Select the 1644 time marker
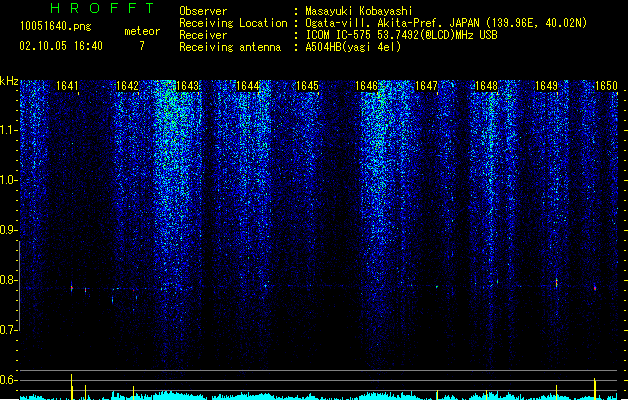Viewport: 629px width, 400px height. (x=248, y=86)
